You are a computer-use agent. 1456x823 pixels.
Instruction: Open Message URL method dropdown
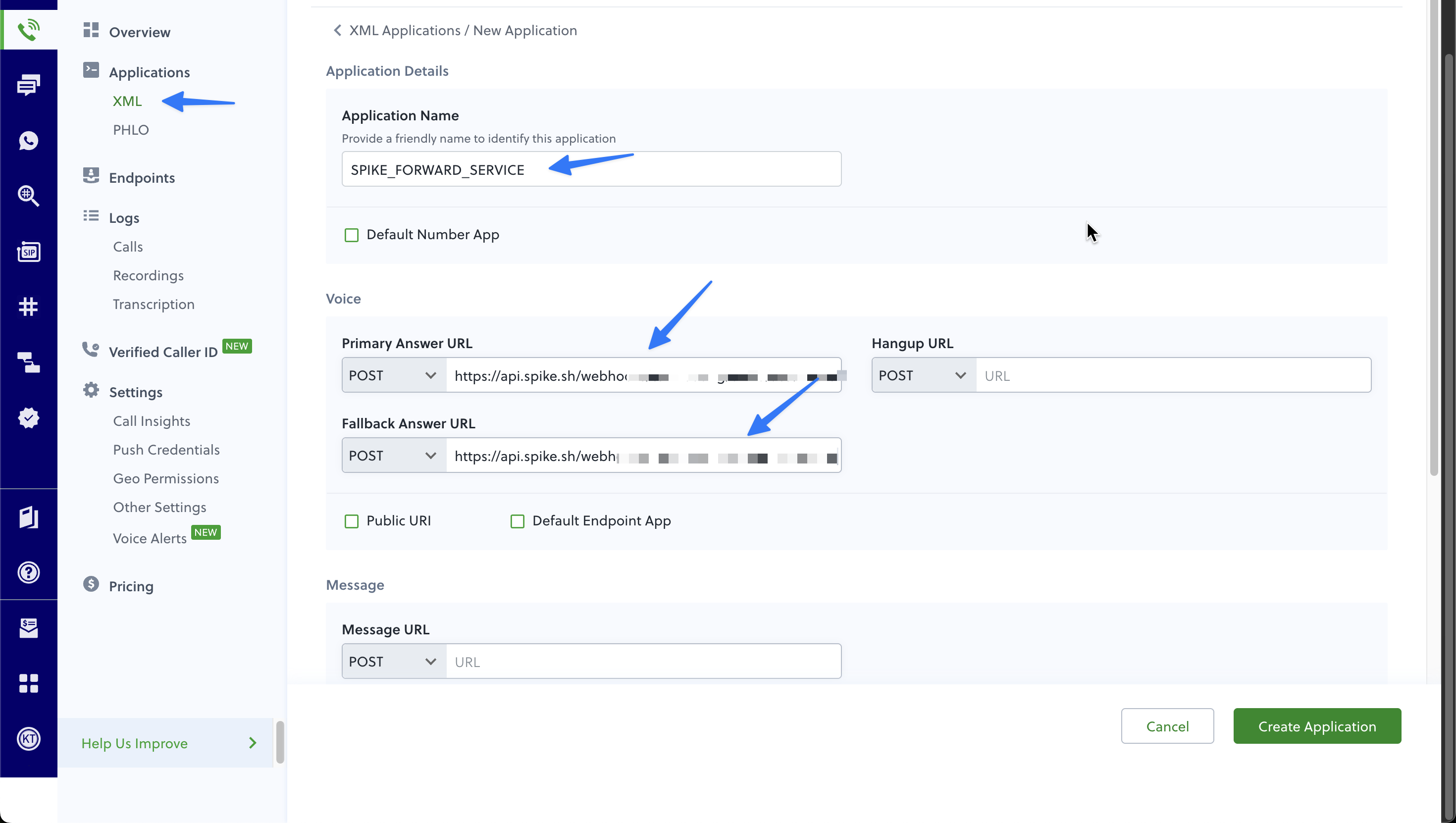click(x=393, y=662)
